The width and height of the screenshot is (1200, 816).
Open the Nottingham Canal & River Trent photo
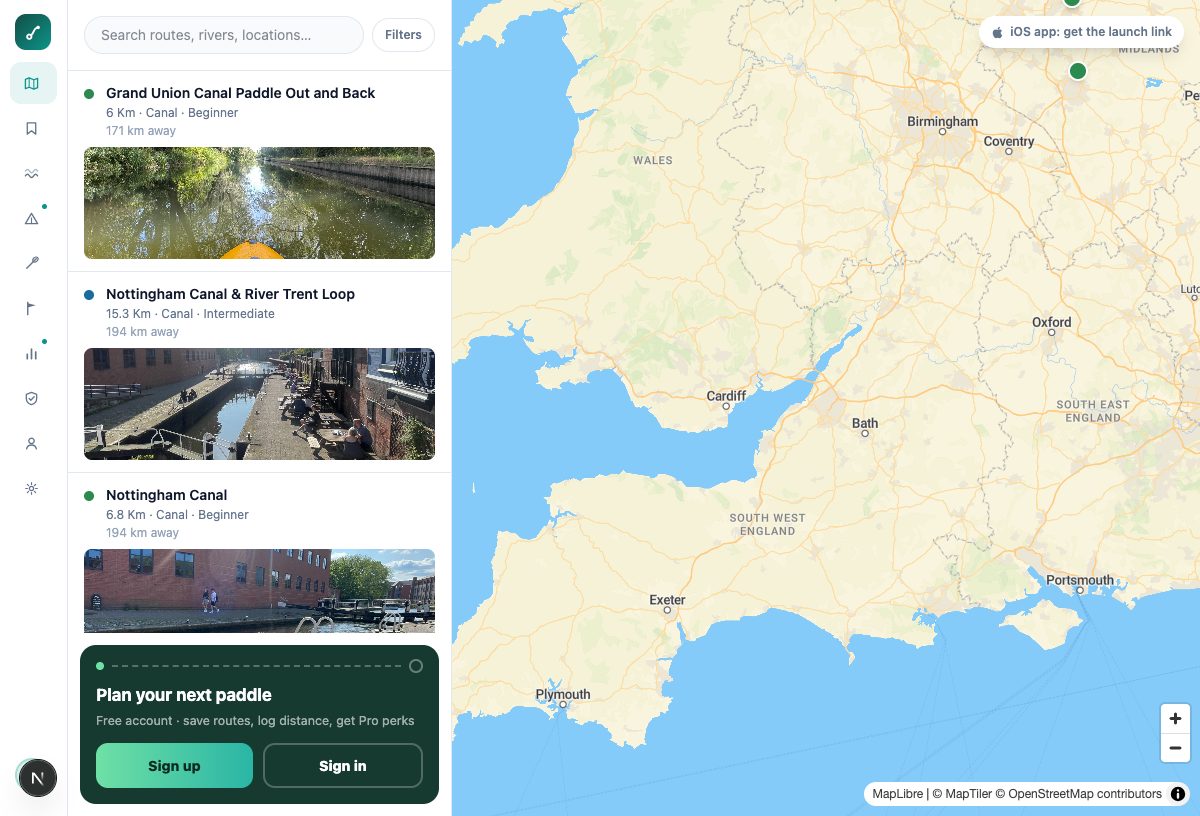(259, 404)
